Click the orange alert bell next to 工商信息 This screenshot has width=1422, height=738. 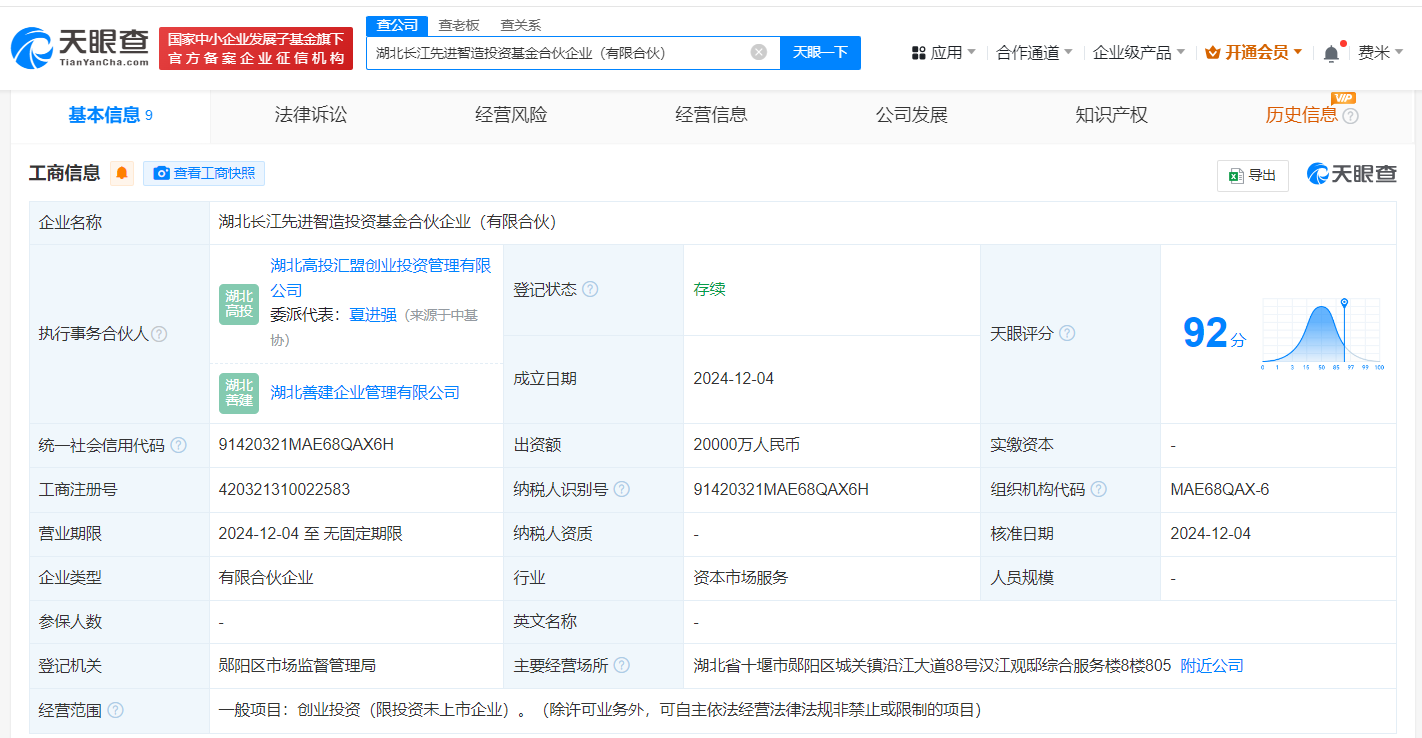pos(122,173)
